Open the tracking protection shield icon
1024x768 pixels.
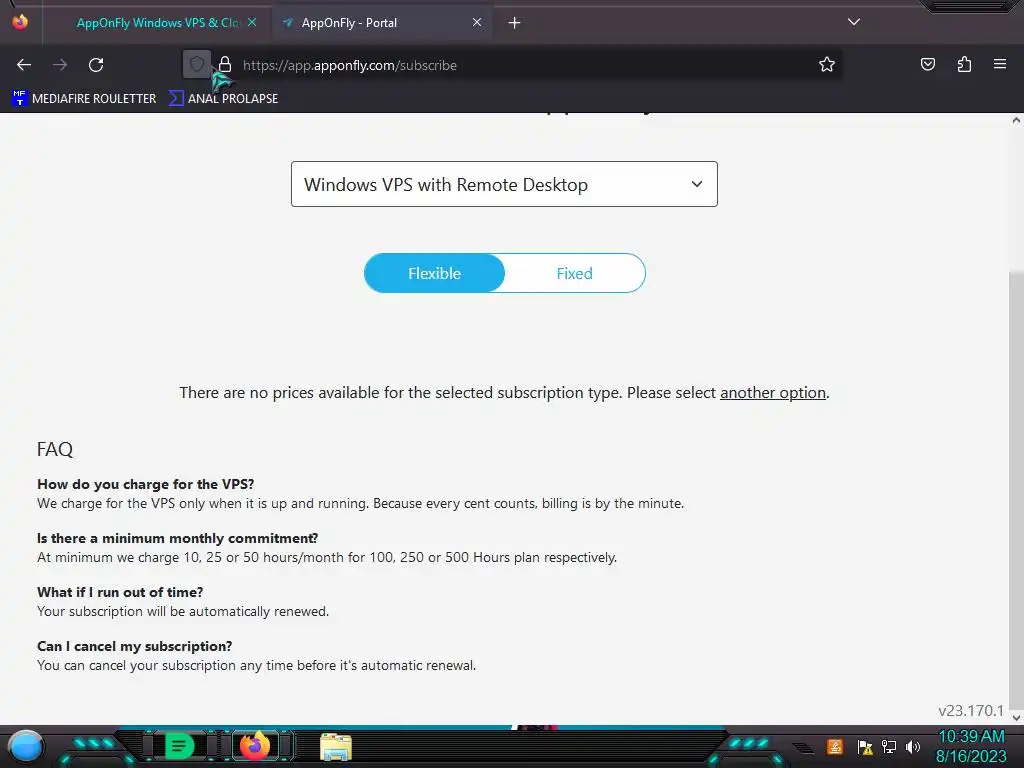(x=197, y=64)
